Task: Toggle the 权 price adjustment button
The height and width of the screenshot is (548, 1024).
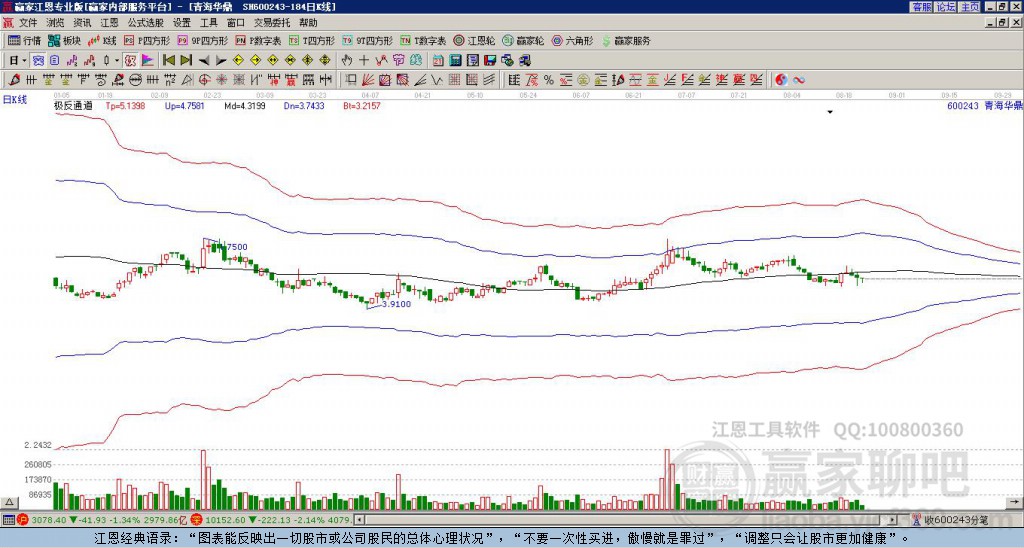Action: (131, 61)
